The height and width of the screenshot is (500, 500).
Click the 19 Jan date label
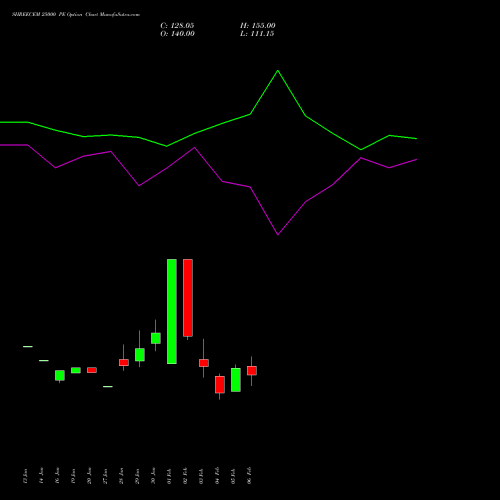73,476
